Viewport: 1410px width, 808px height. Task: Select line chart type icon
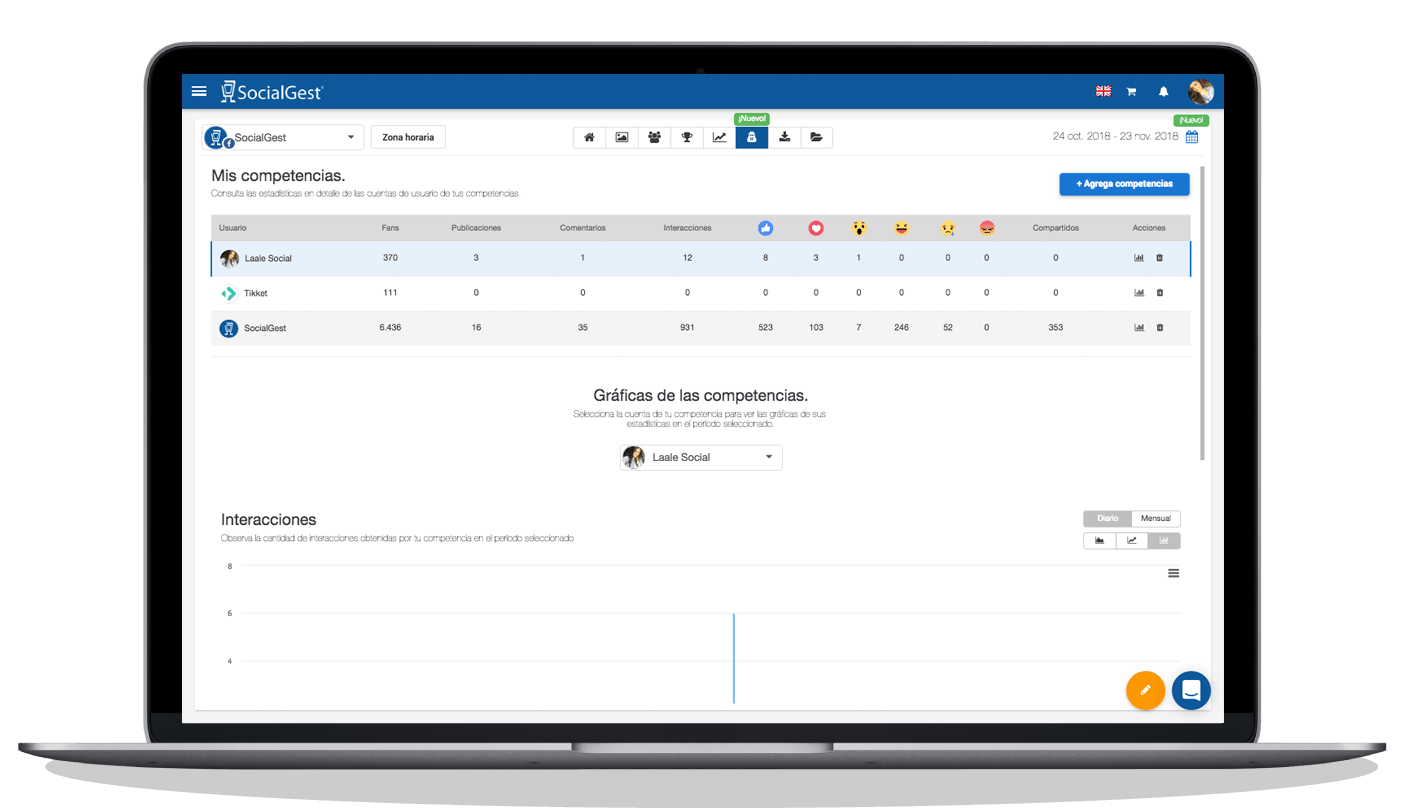[x=1132, y=541]
